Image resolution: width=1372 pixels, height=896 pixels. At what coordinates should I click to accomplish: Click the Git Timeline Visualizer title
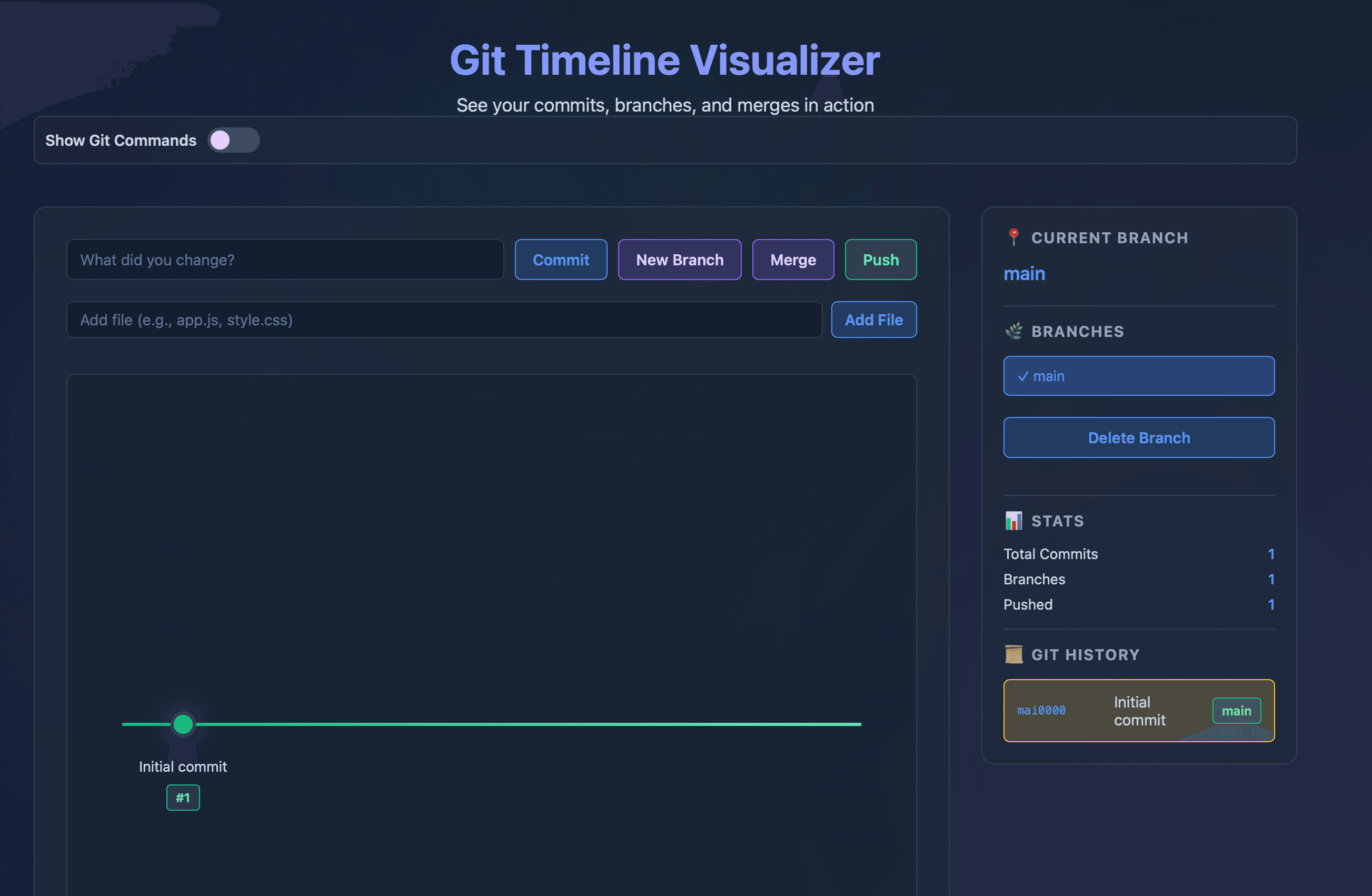664,59
